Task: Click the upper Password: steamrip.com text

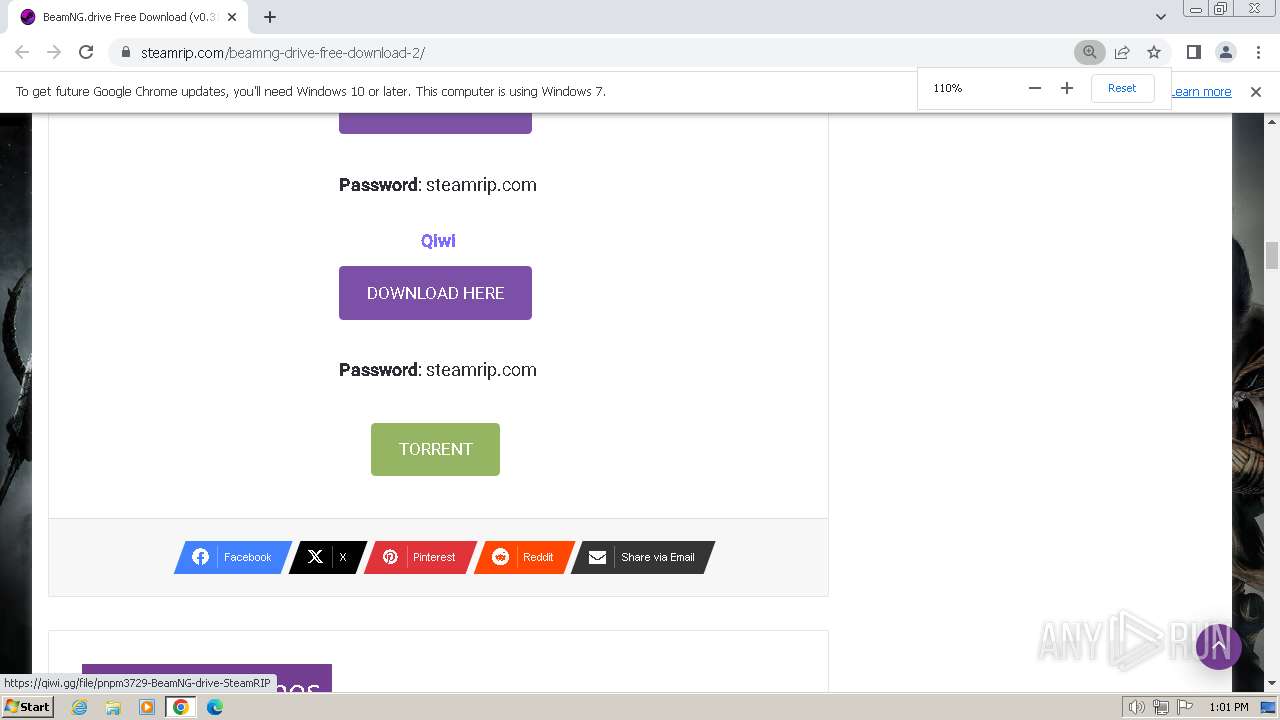Action: click(438, 185)
